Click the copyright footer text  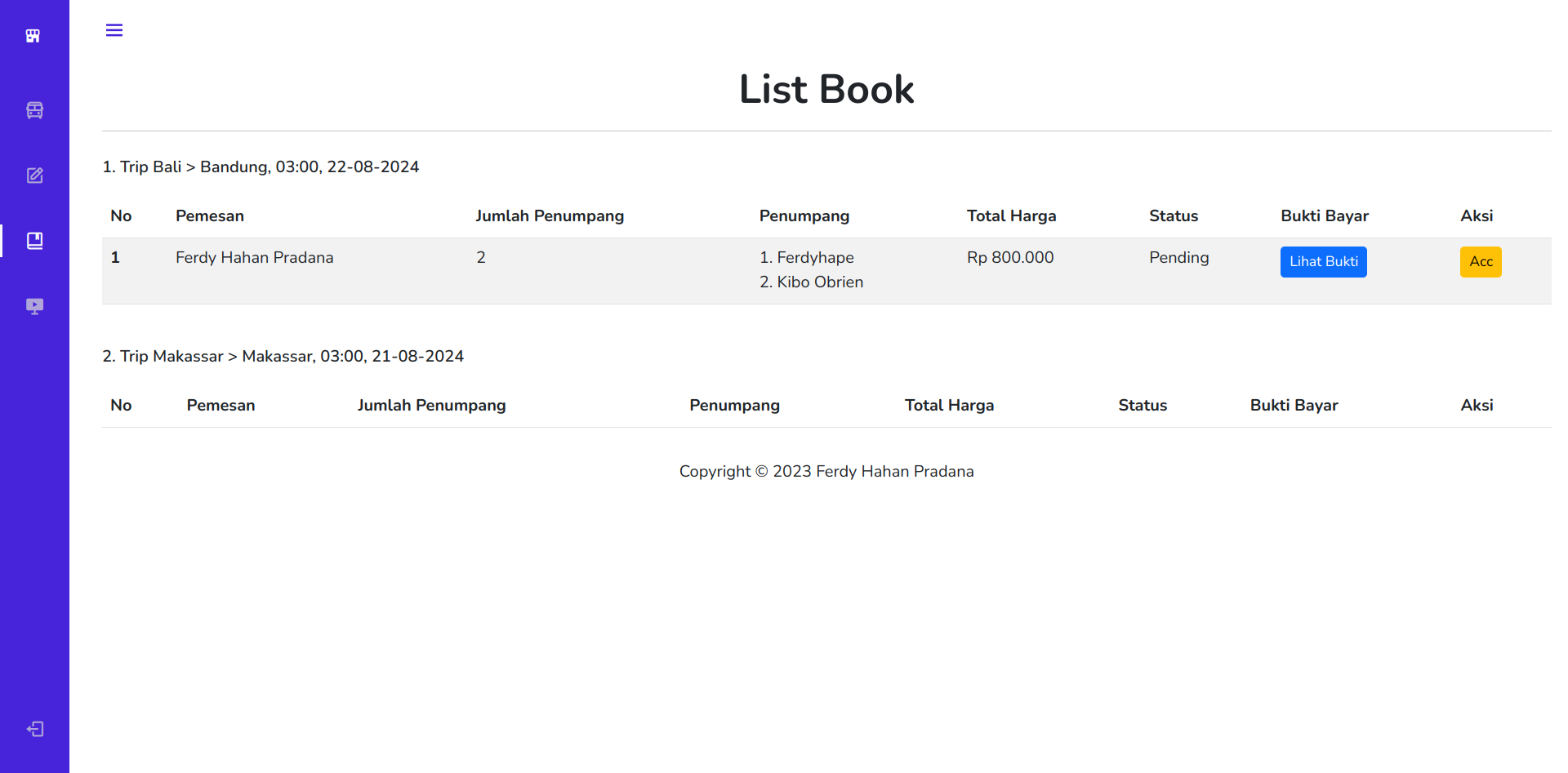(826, 472)
